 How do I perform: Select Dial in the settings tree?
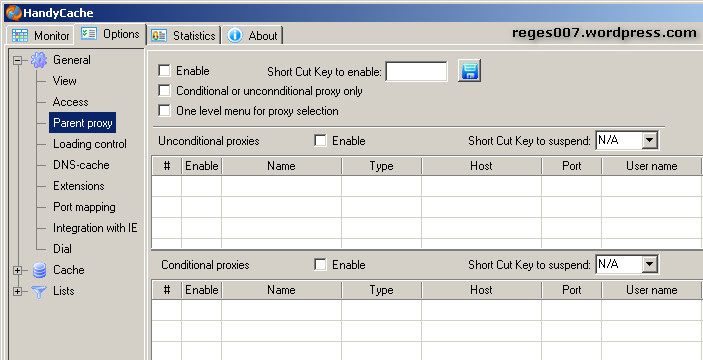(x=62, y=249)
